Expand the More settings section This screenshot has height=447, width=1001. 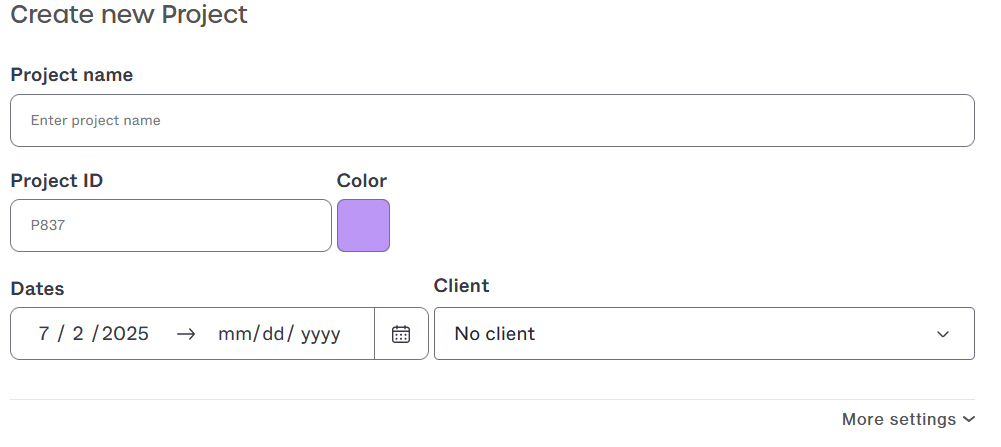pos(898,420)
